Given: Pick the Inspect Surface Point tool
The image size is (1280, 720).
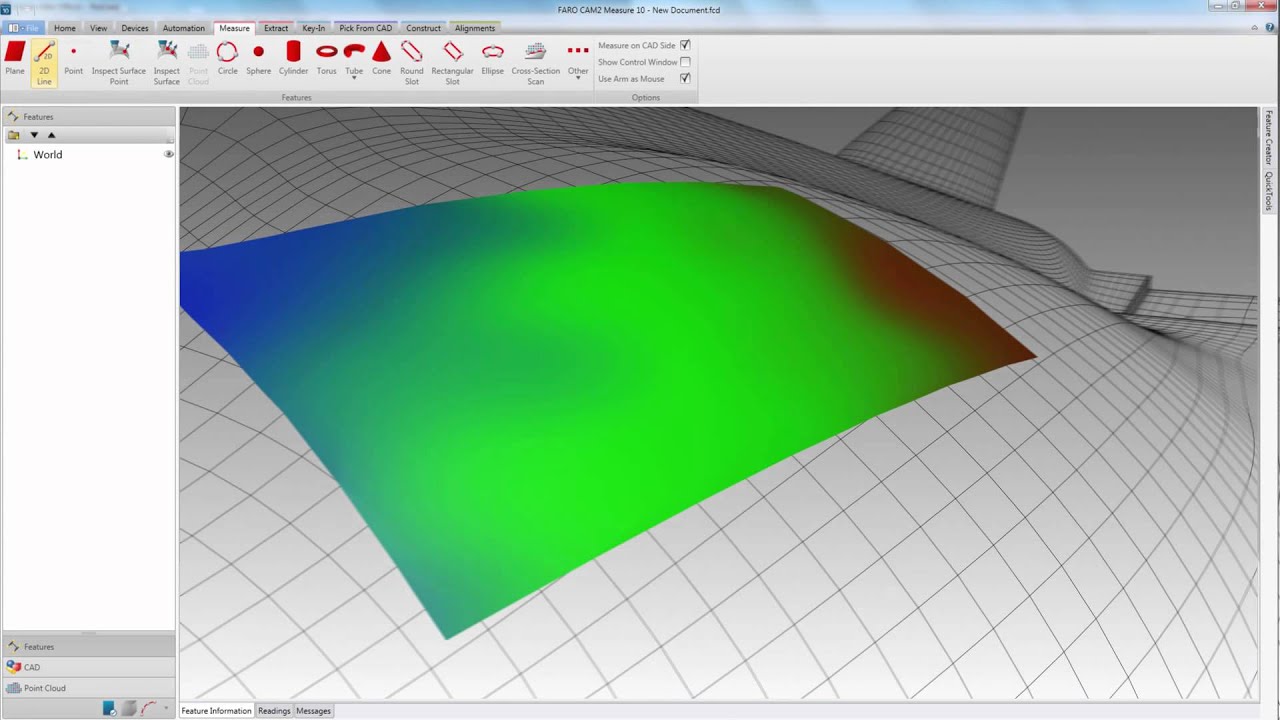Looking at the screenshot, I should (119, 63).
